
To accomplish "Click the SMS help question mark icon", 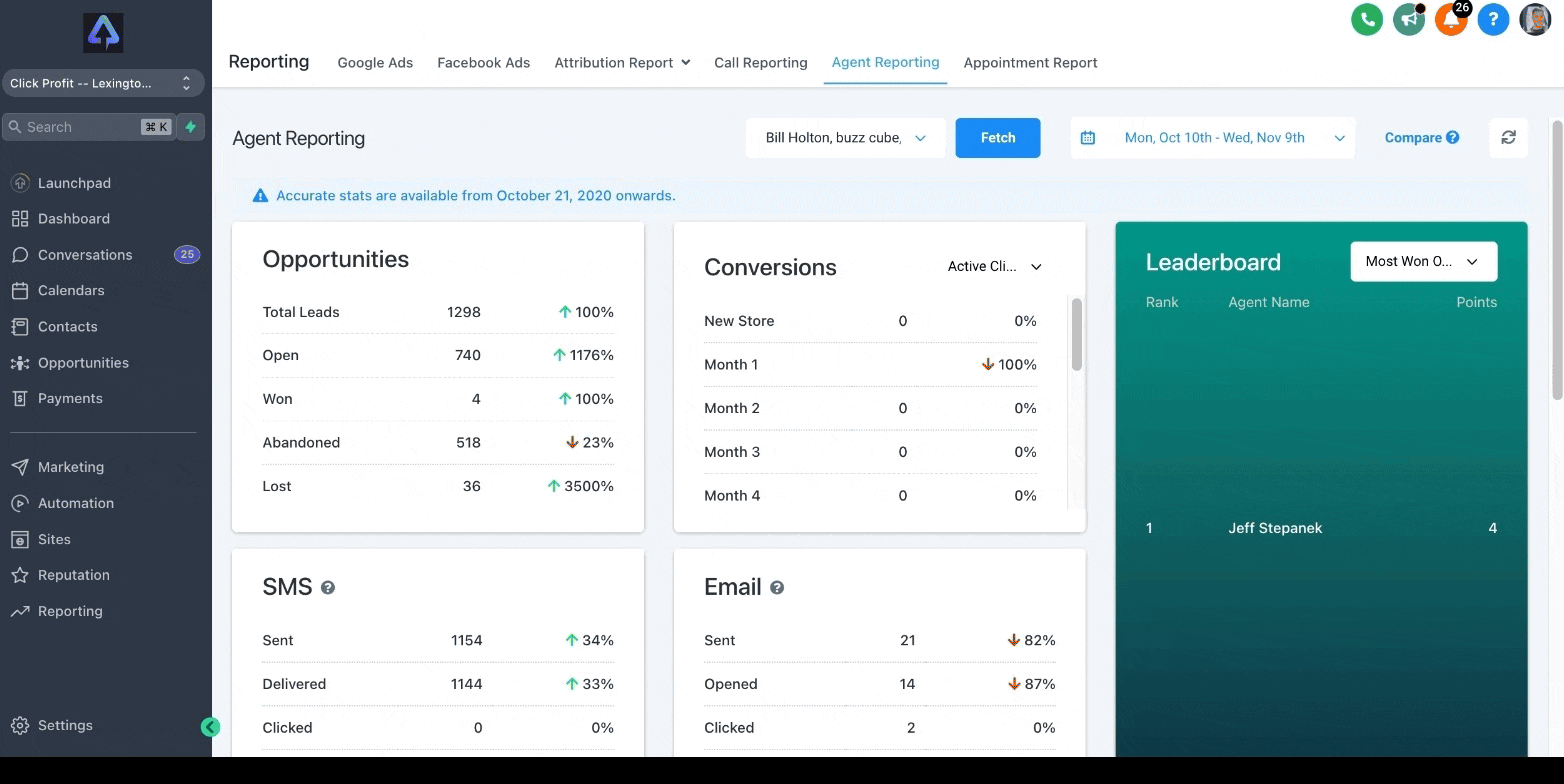I will click(x=328, y=588).
